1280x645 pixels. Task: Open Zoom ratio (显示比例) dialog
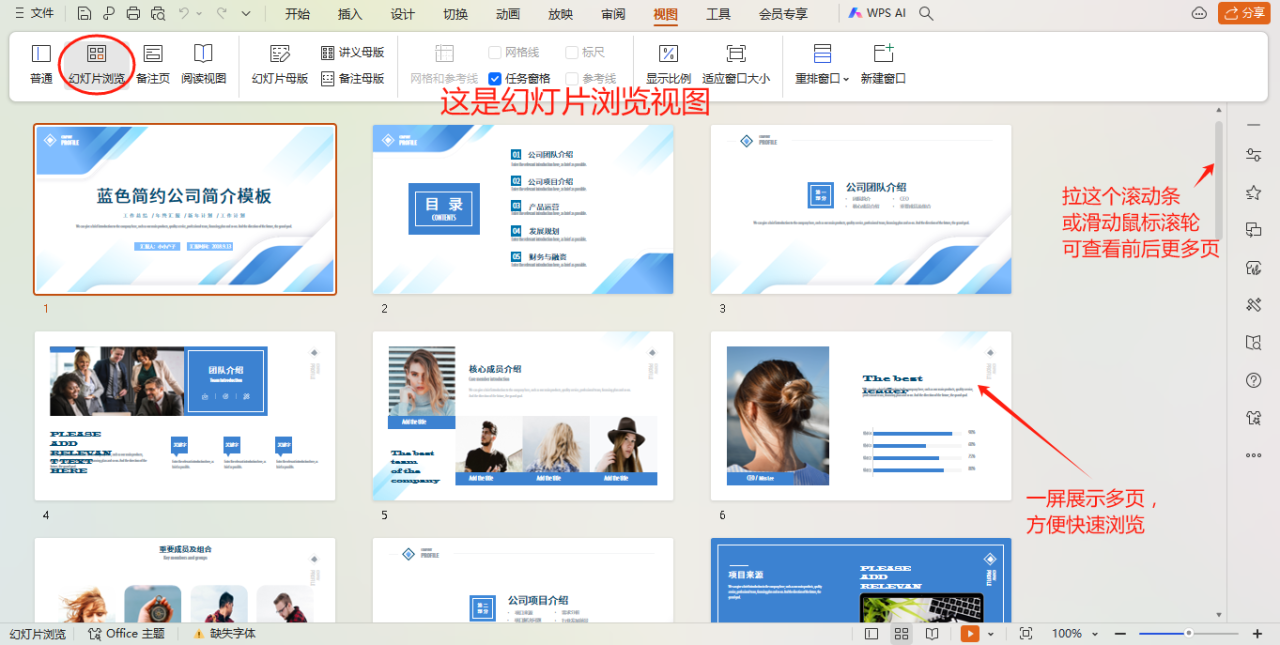[x=668, y=63]
